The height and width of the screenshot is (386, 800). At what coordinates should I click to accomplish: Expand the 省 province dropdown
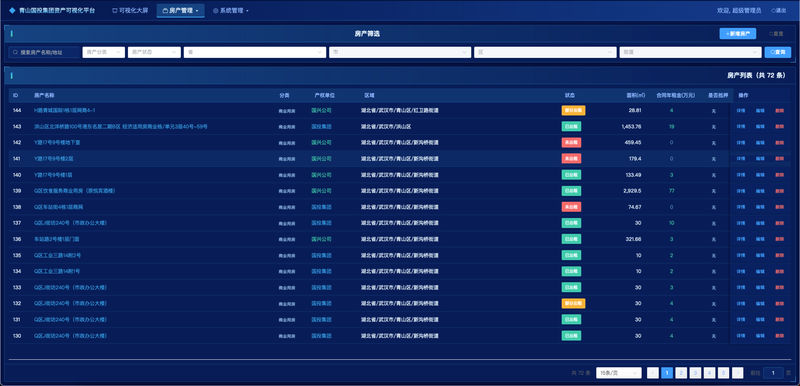pos(255,53)
